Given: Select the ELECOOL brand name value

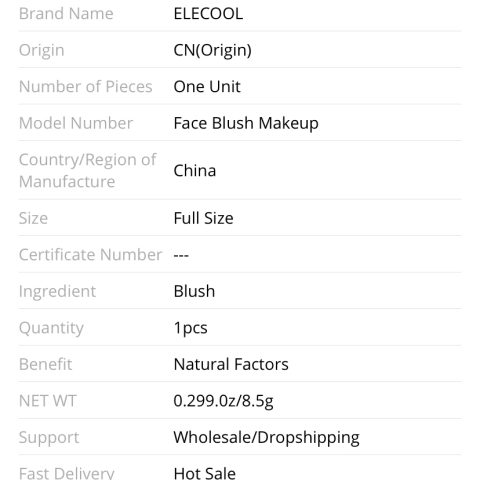Looking at the screenshot, I should (208, 14).
